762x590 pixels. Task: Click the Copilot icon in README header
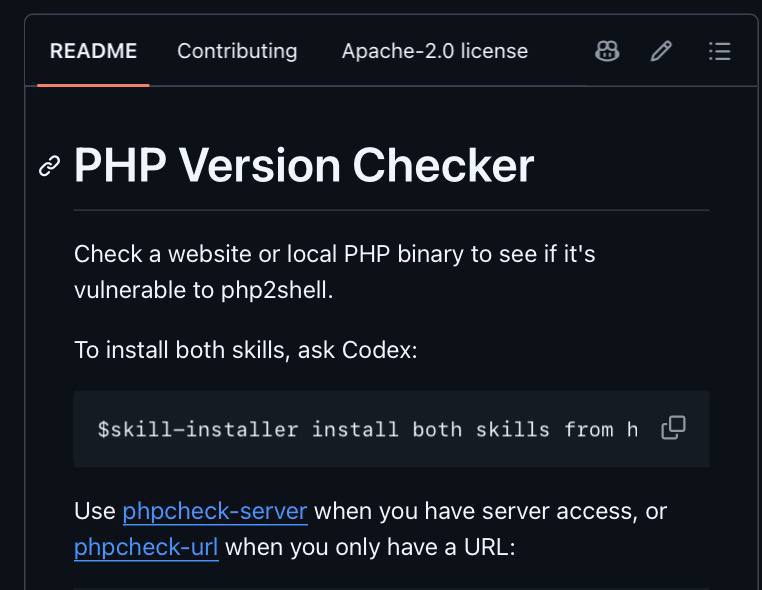pyautogui.click(x=607, y=51)
